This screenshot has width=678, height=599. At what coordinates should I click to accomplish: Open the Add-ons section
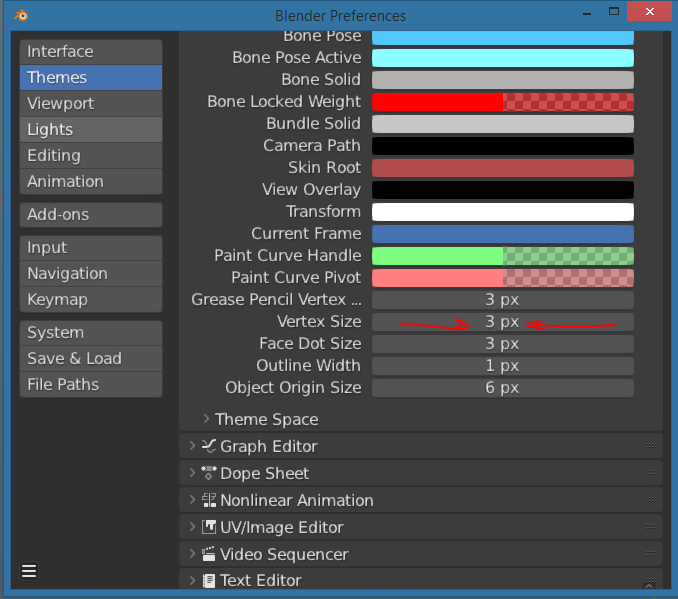pyautogui.click(x=91, y=215)
